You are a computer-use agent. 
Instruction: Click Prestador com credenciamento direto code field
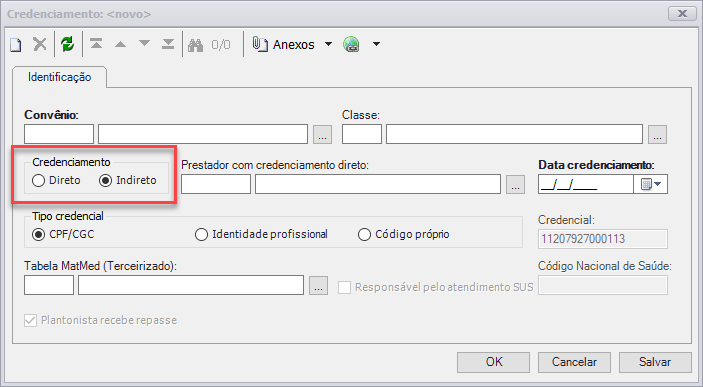[216, 184]
